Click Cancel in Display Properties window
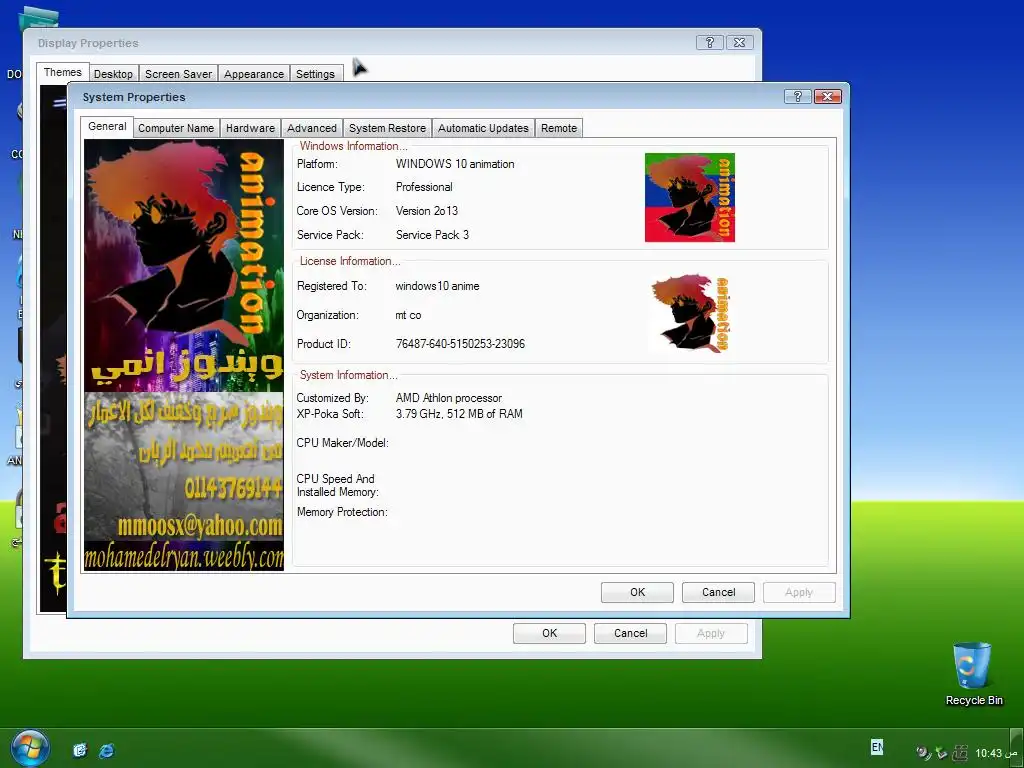 click(630, 633)
